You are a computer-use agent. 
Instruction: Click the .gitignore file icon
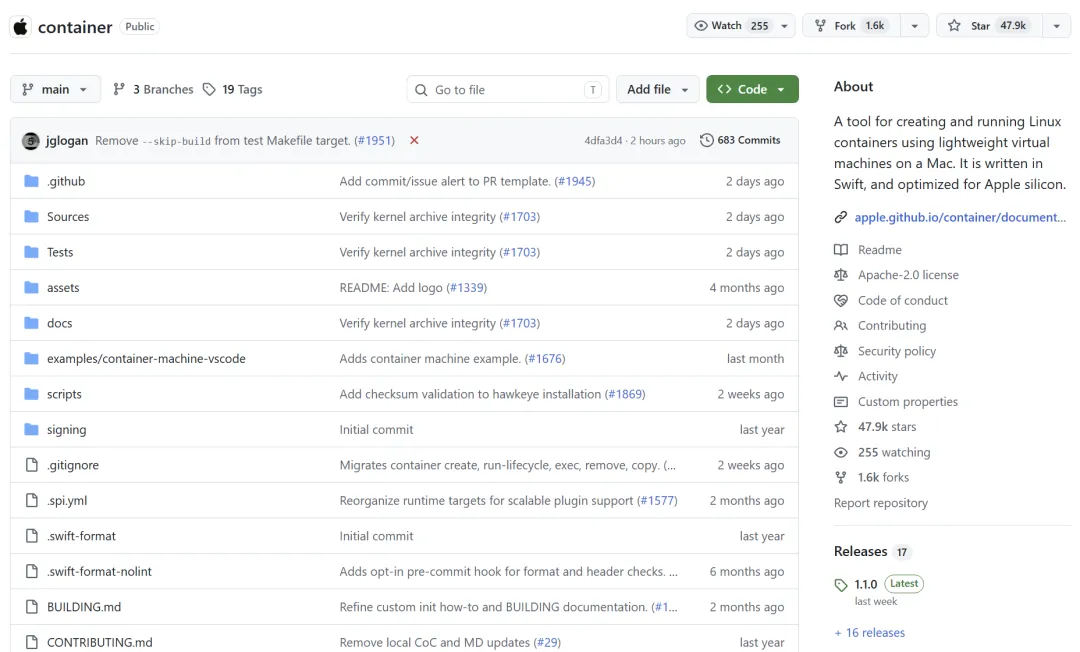(x=31, y=465)
